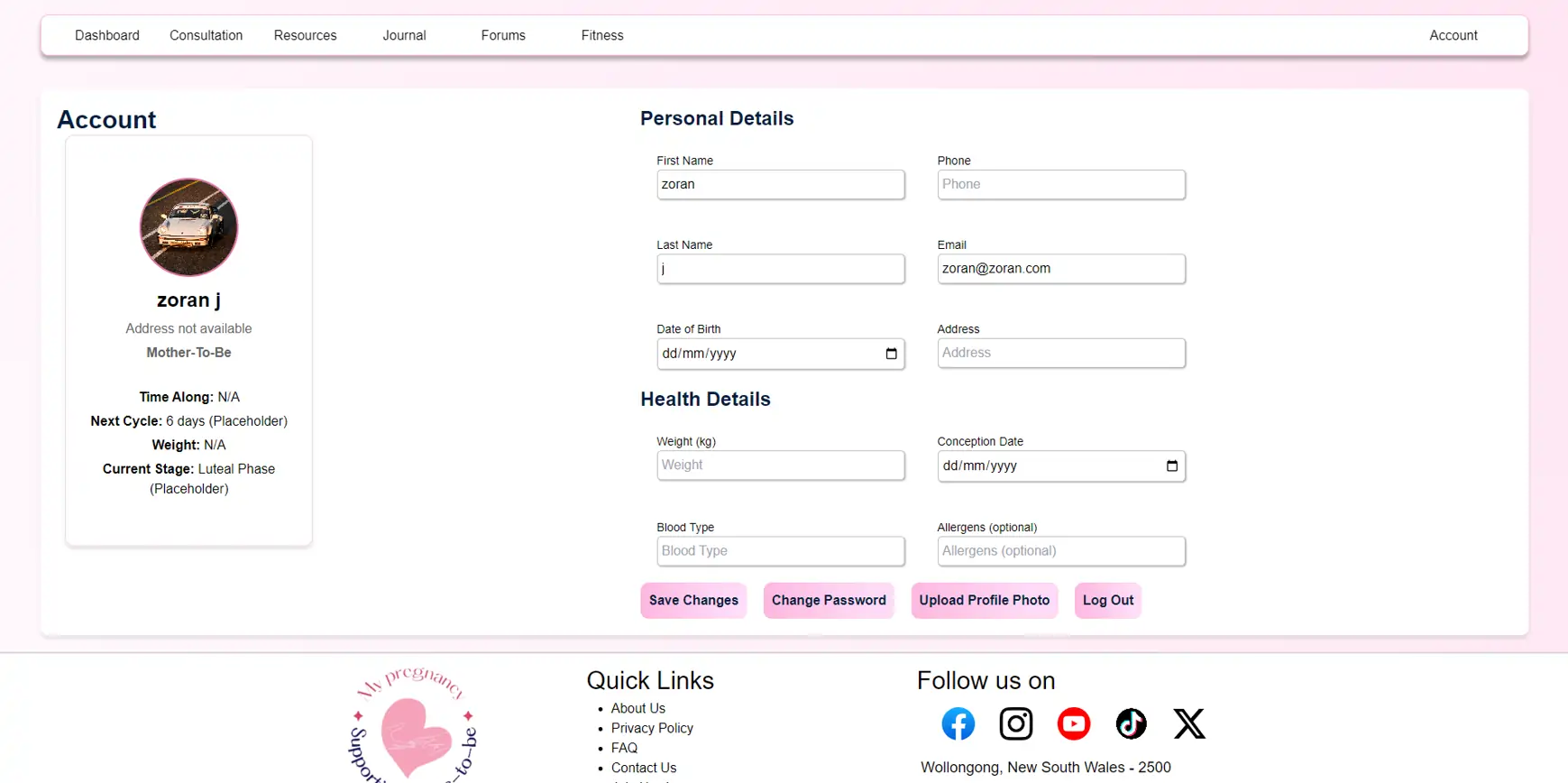Switch to the Journal page
The image size is (1568, 783).
[x=404, y=35]
